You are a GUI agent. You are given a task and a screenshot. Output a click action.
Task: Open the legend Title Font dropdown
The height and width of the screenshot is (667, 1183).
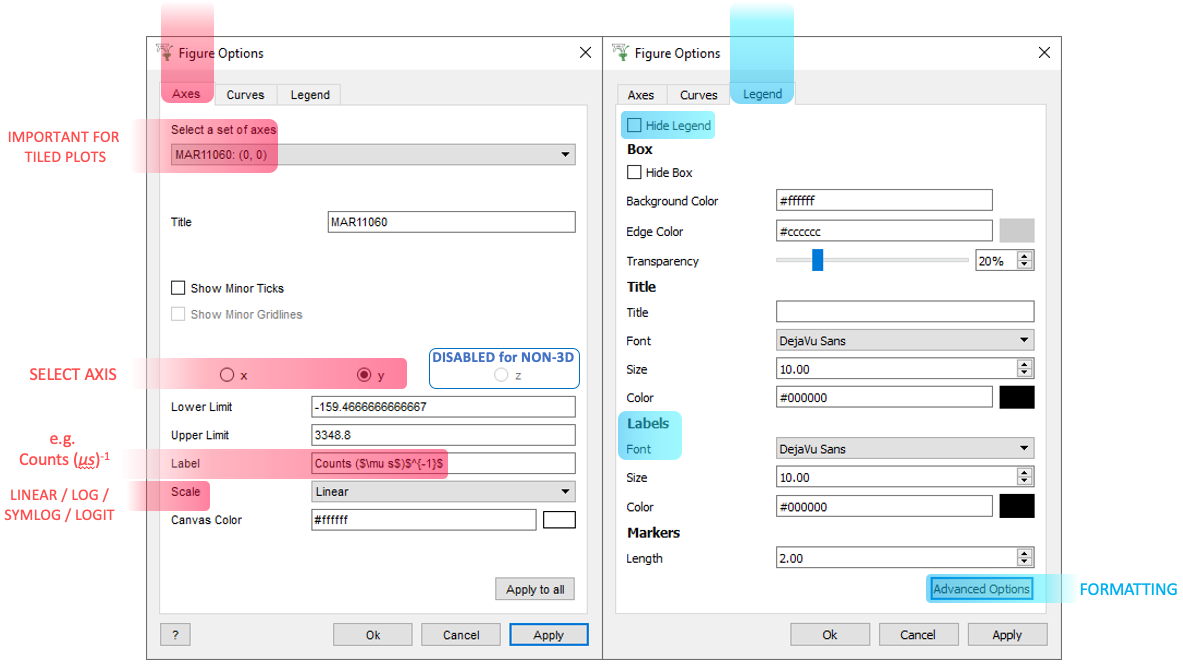click(x=904, y=341)
